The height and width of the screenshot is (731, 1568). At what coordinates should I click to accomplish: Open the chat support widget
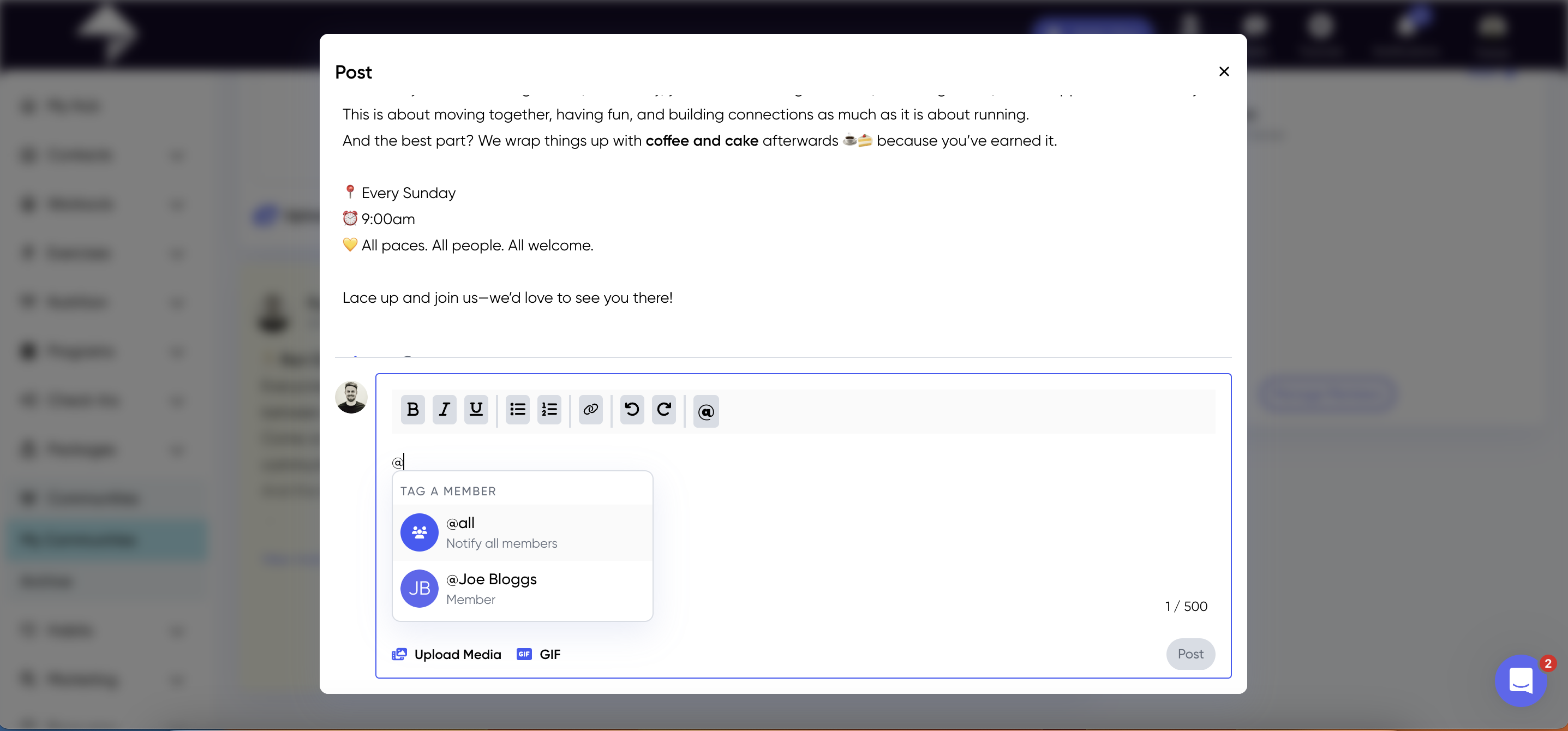pos(1521,680)
